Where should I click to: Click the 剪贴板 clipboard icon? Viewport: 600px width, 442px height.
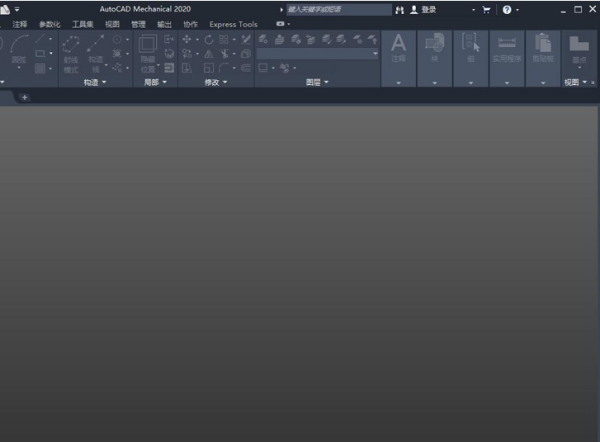(x=543, y=44)
